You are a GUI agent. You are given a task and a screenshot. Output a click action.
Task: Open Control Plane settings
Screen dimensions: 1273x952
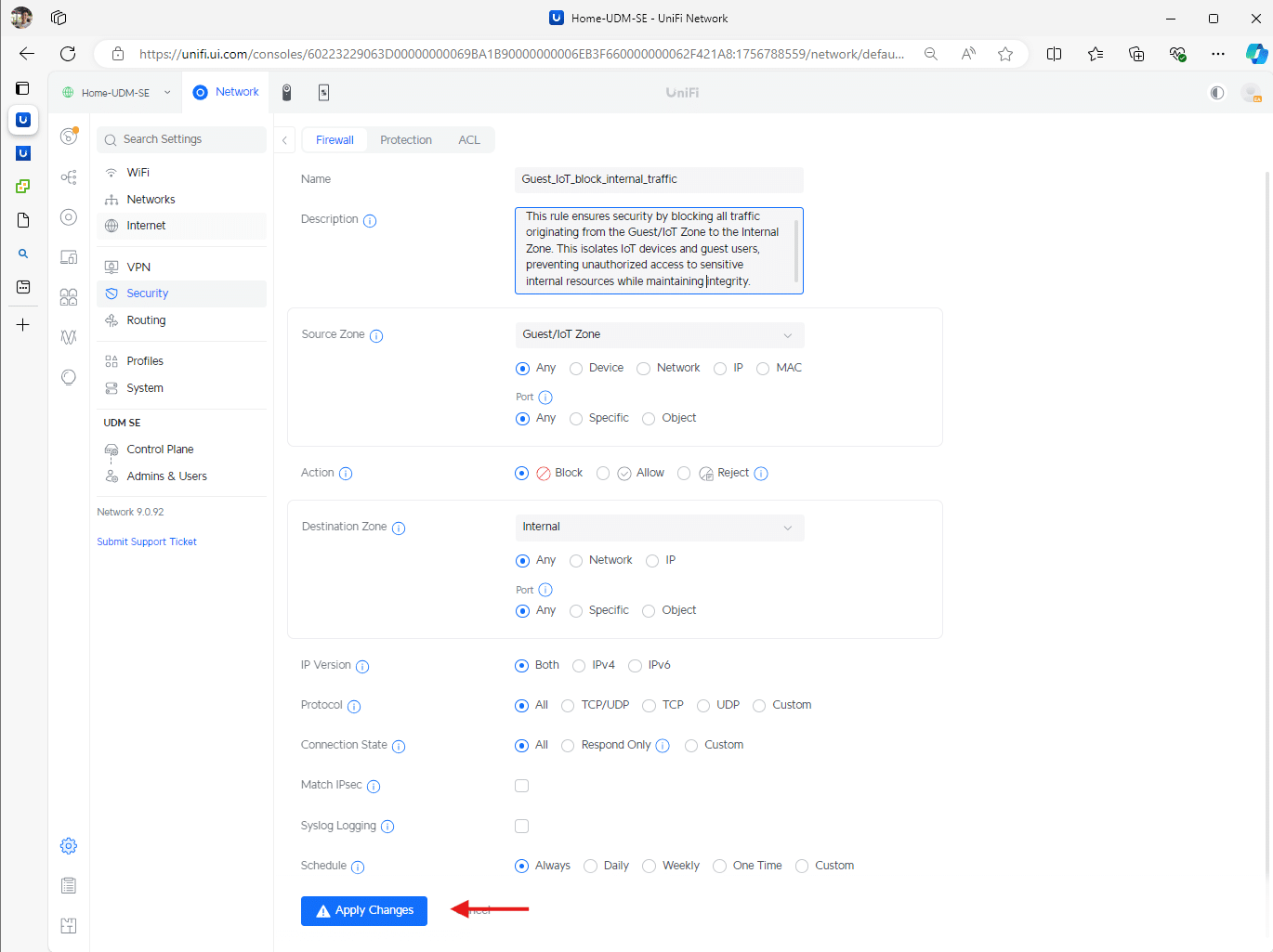coord(181,450)
